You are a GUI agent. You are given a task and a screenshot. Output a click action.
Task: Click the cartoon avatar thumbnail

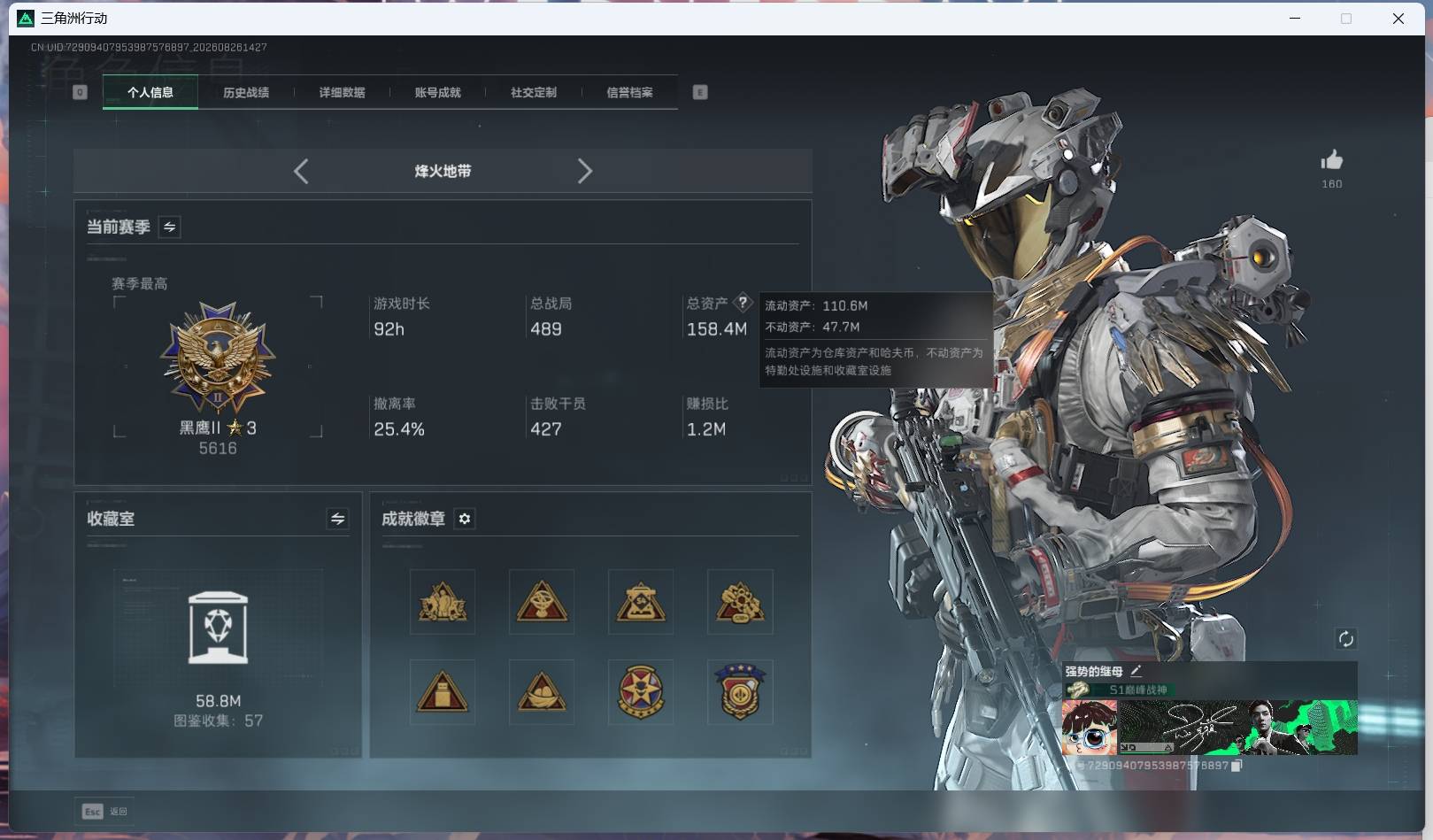pos(1090,728)
